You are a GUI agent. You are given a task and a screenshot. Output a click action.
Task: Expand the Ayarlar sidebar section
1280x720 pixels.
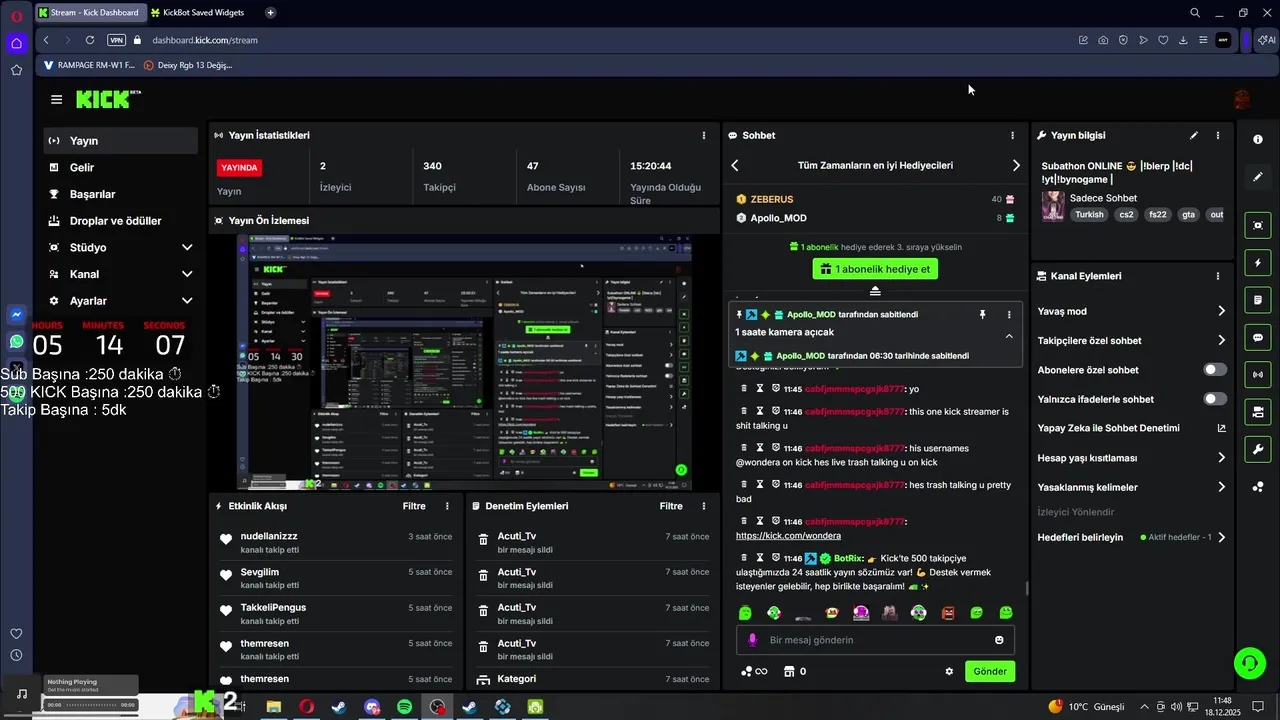click(x=186, y=301)
